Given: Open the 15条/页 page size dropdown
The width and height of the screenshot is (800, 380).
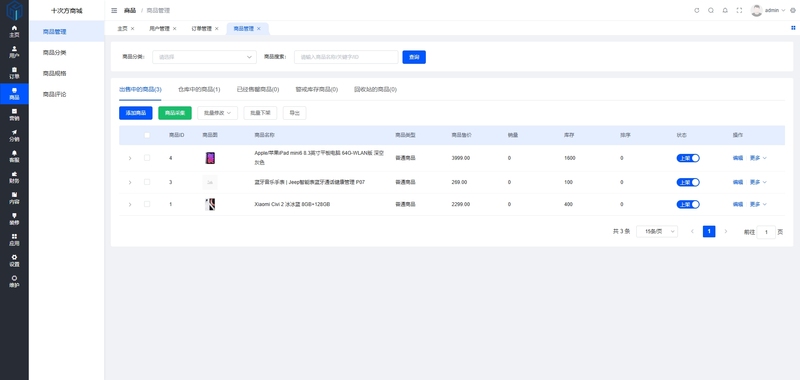Looking at the screenshot, I should tap(657, 232).
